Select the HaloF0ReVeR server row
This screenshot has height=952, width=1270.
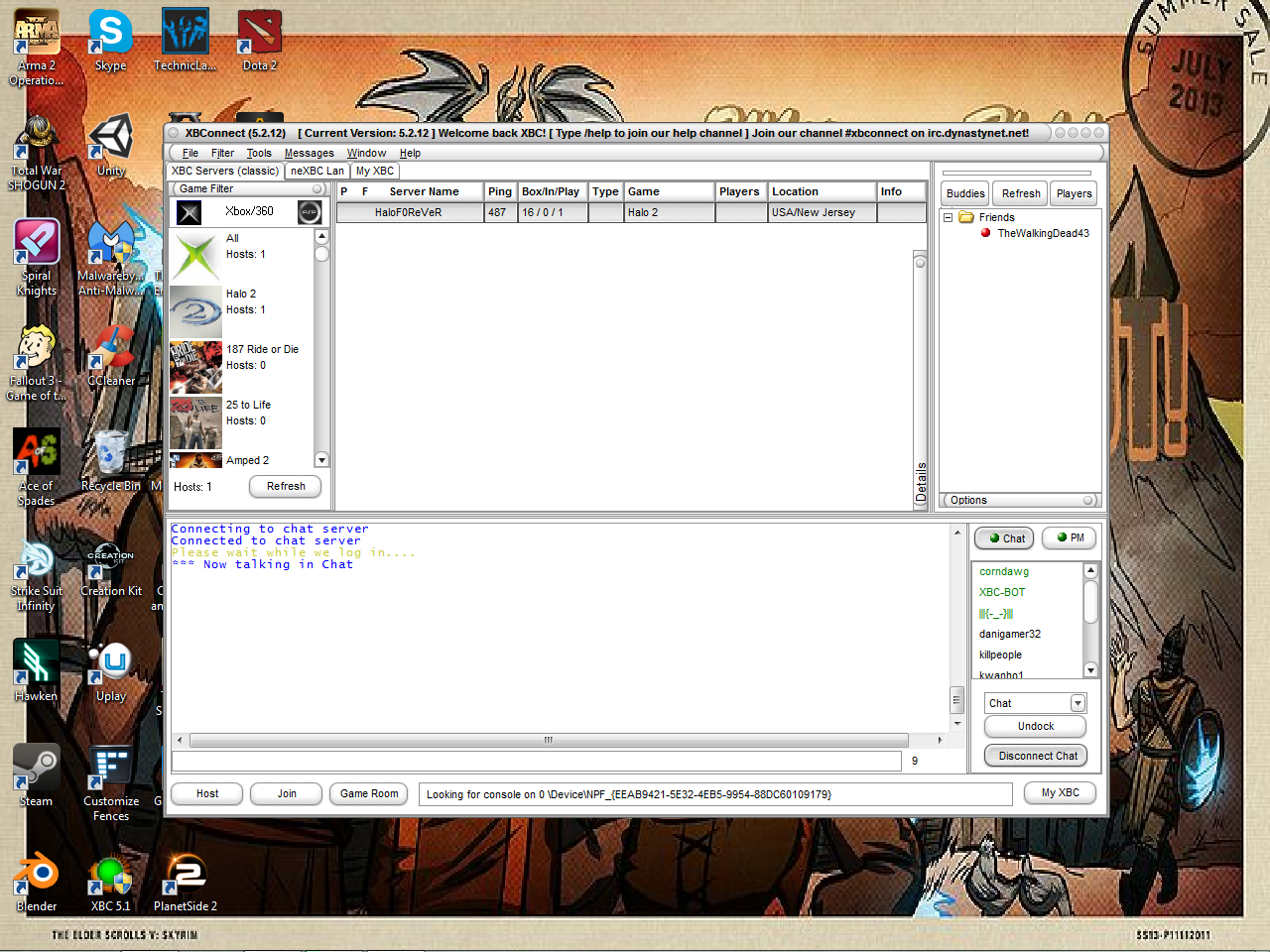(631, 212)
